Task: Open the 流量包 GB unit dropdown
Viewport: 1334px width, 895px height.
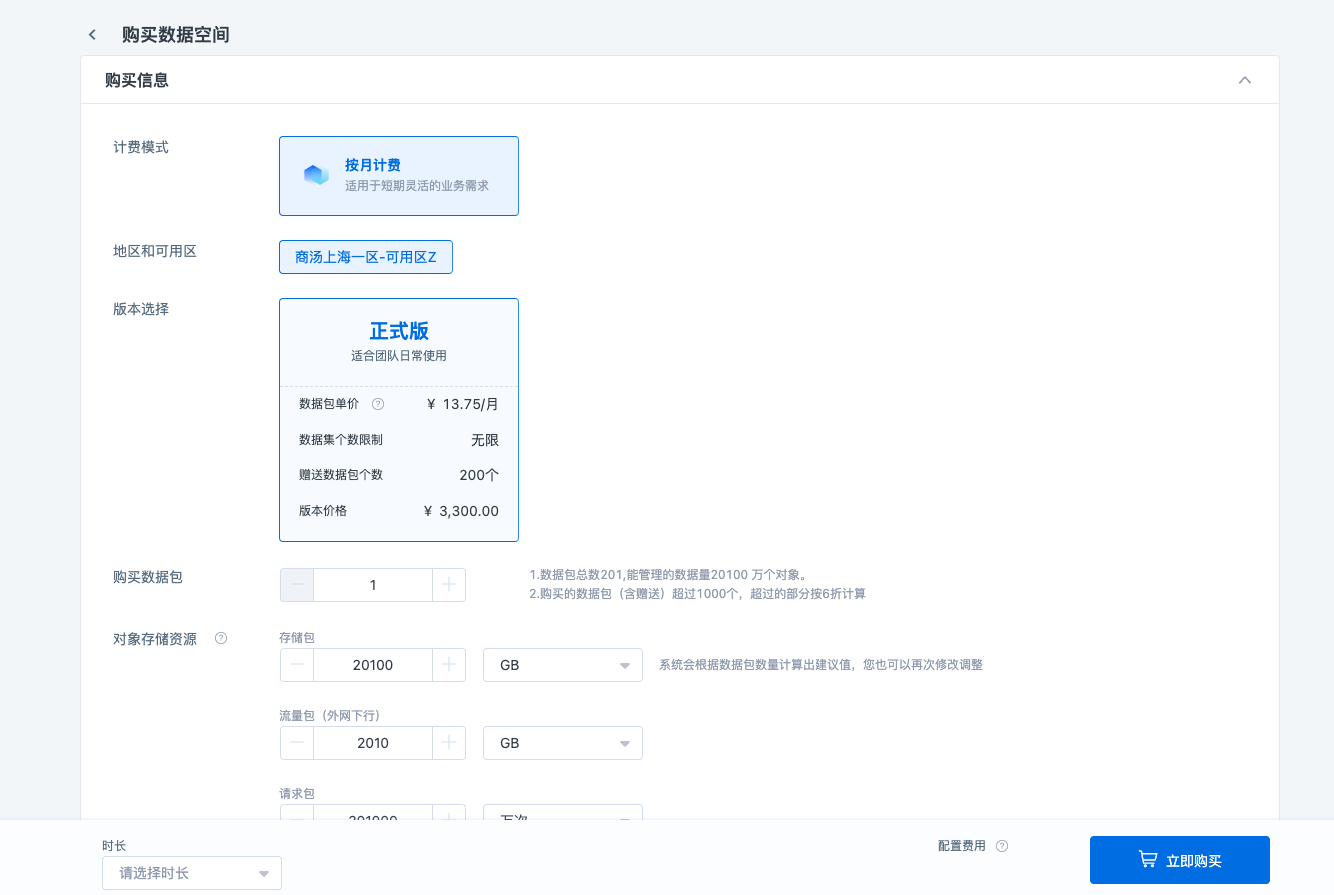Action: 562,743
